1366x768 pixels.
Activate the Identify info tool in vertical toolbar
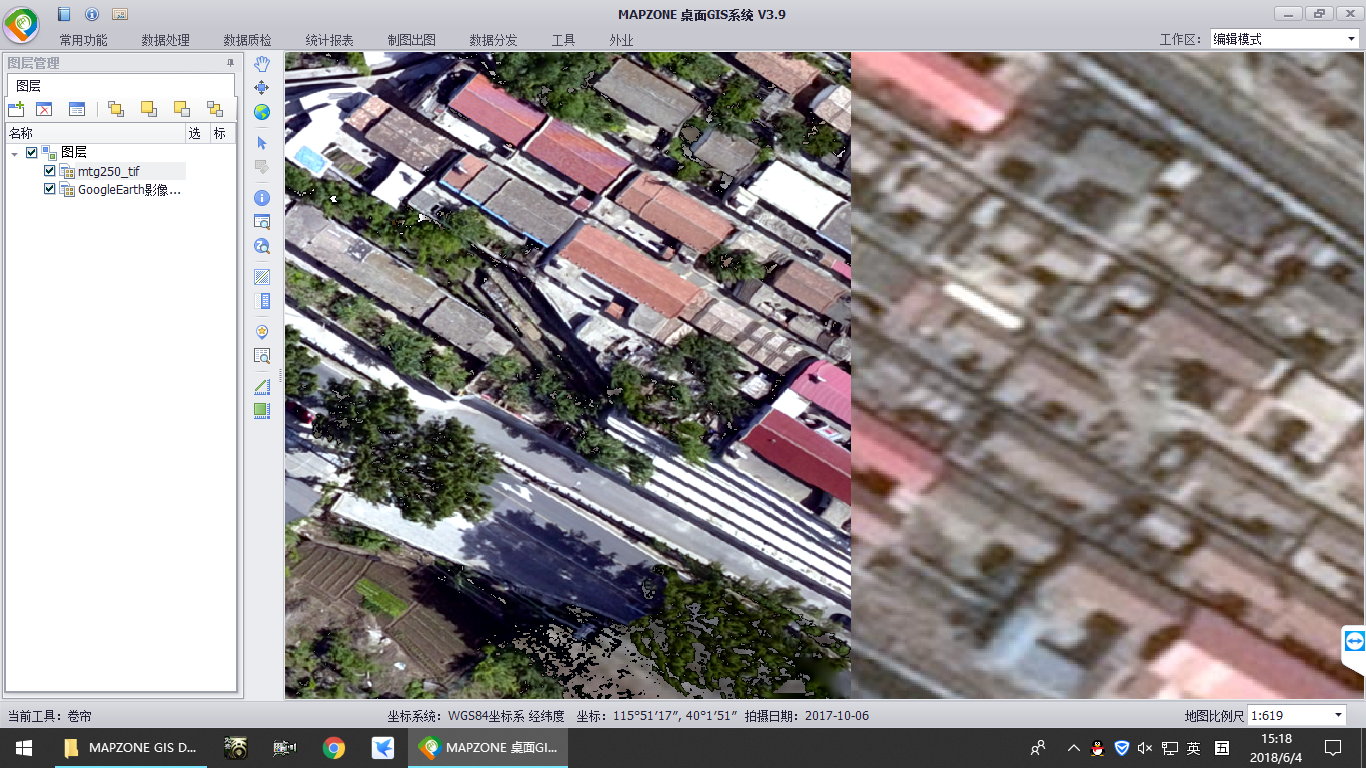262,198
